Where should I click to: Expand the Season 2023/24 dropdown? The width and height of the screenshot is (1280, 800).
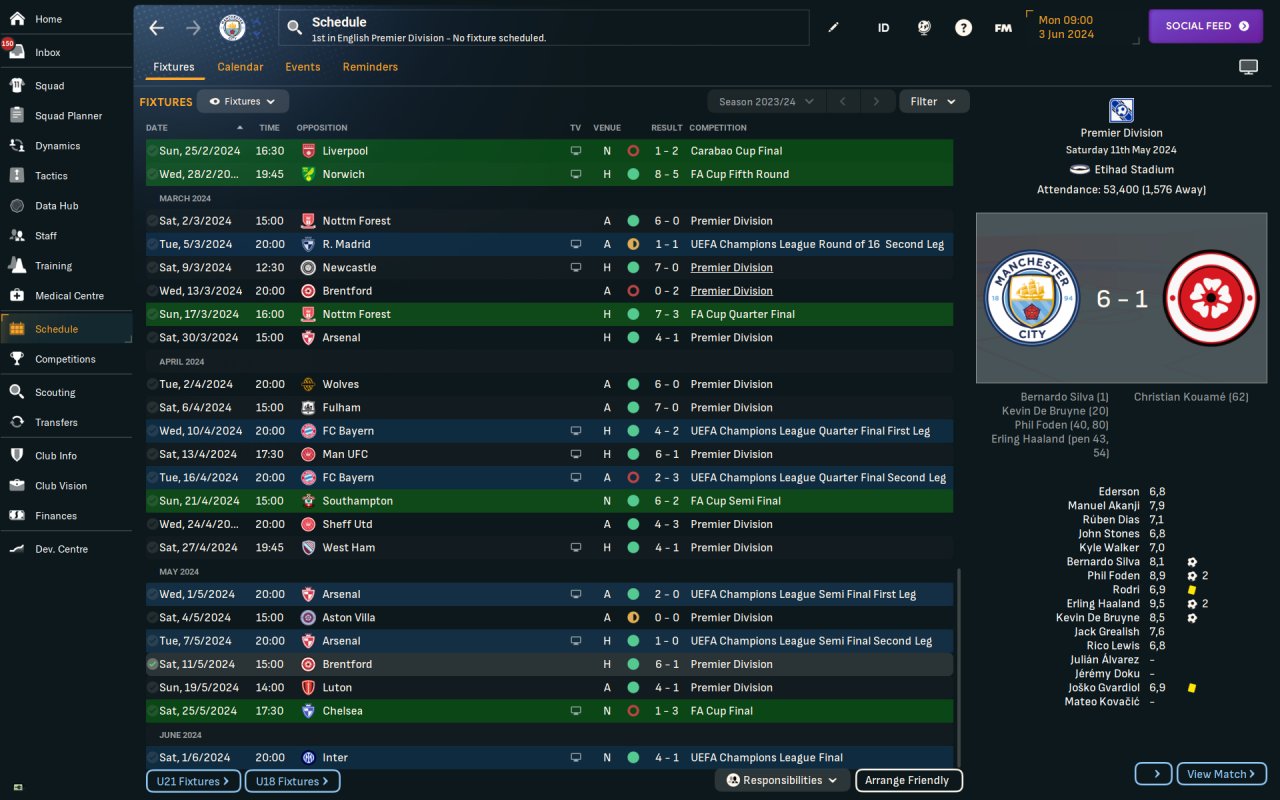(x=767, y=101)
